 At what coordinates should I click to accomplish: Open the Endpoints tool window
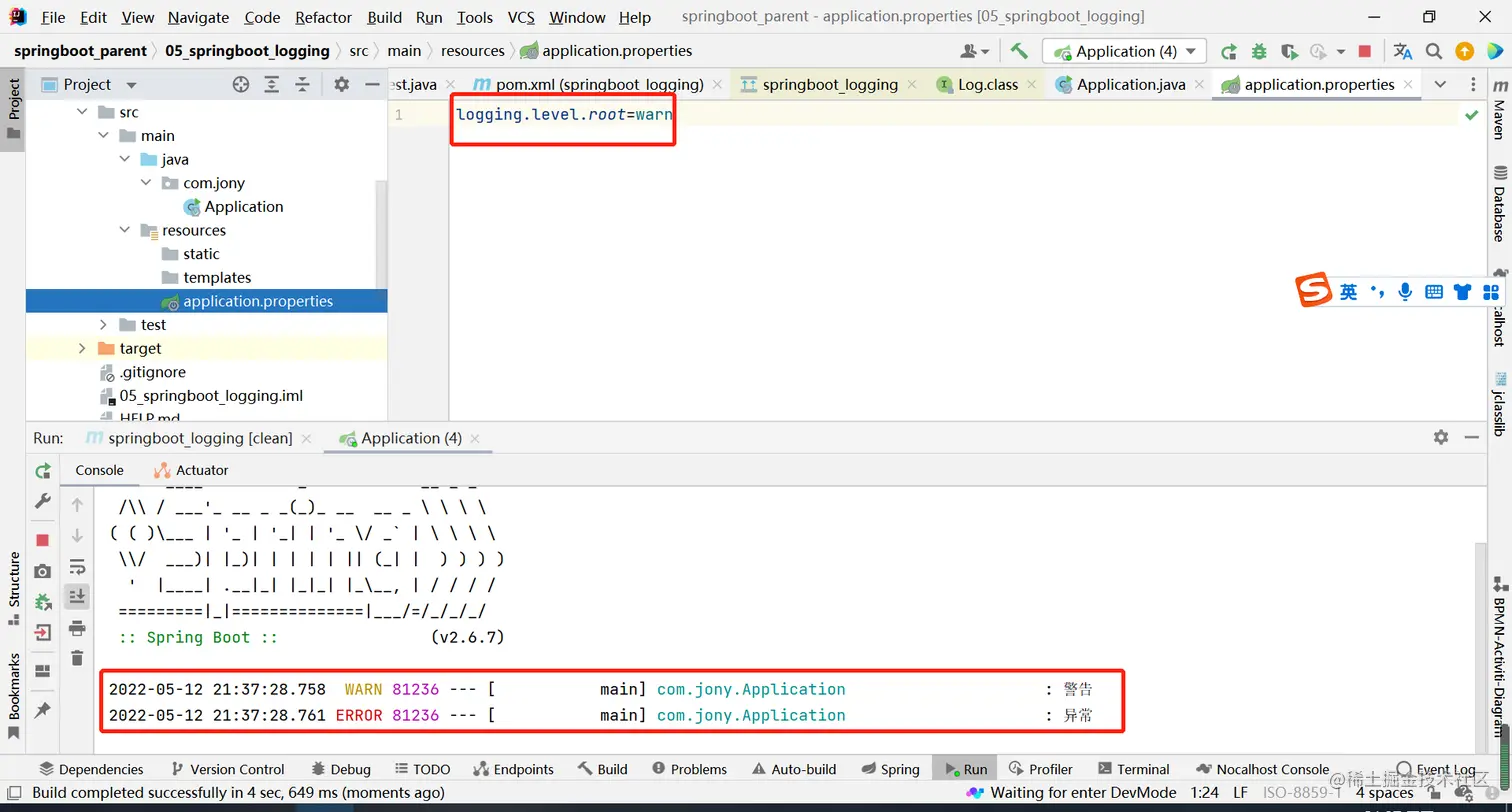pyautogui.click(x=513, y=769)
